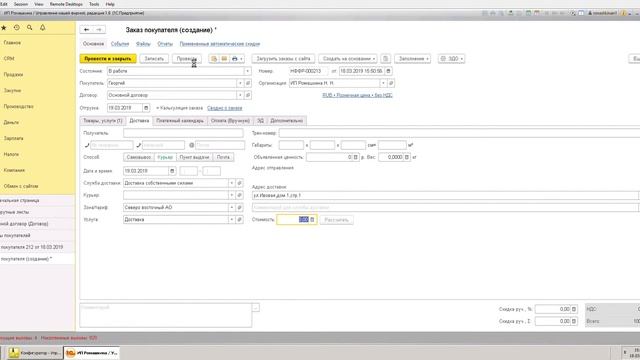The height and width of the screenshot is (360, 640).
Task: Open the Служба доставки record icon
Action: pos(240,183)
